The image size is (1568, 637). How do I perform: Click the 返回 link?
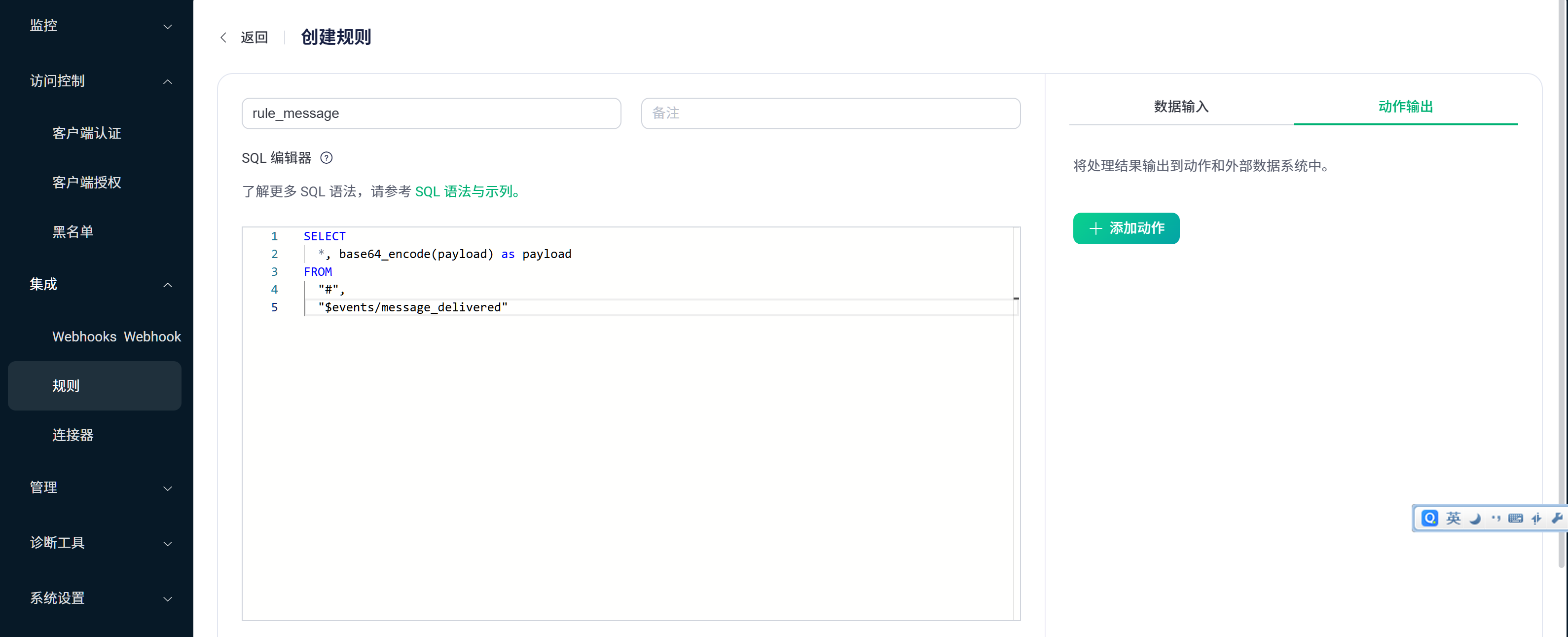254,38
